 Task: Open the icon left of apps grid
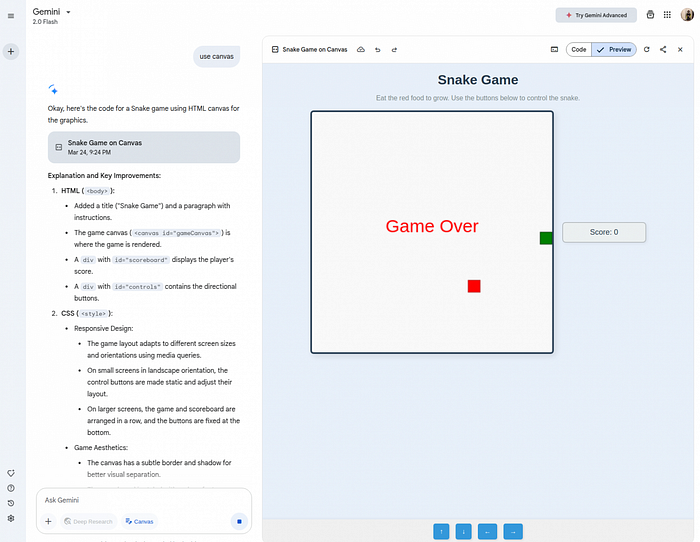pyautogui.click(x=650, y=15)
